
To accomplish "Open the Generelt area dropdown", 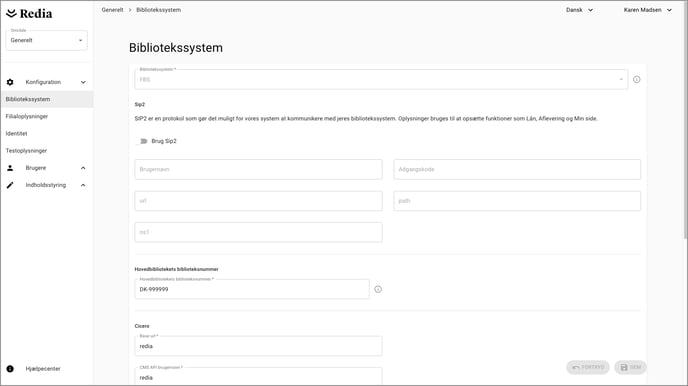I will [47, 40].
